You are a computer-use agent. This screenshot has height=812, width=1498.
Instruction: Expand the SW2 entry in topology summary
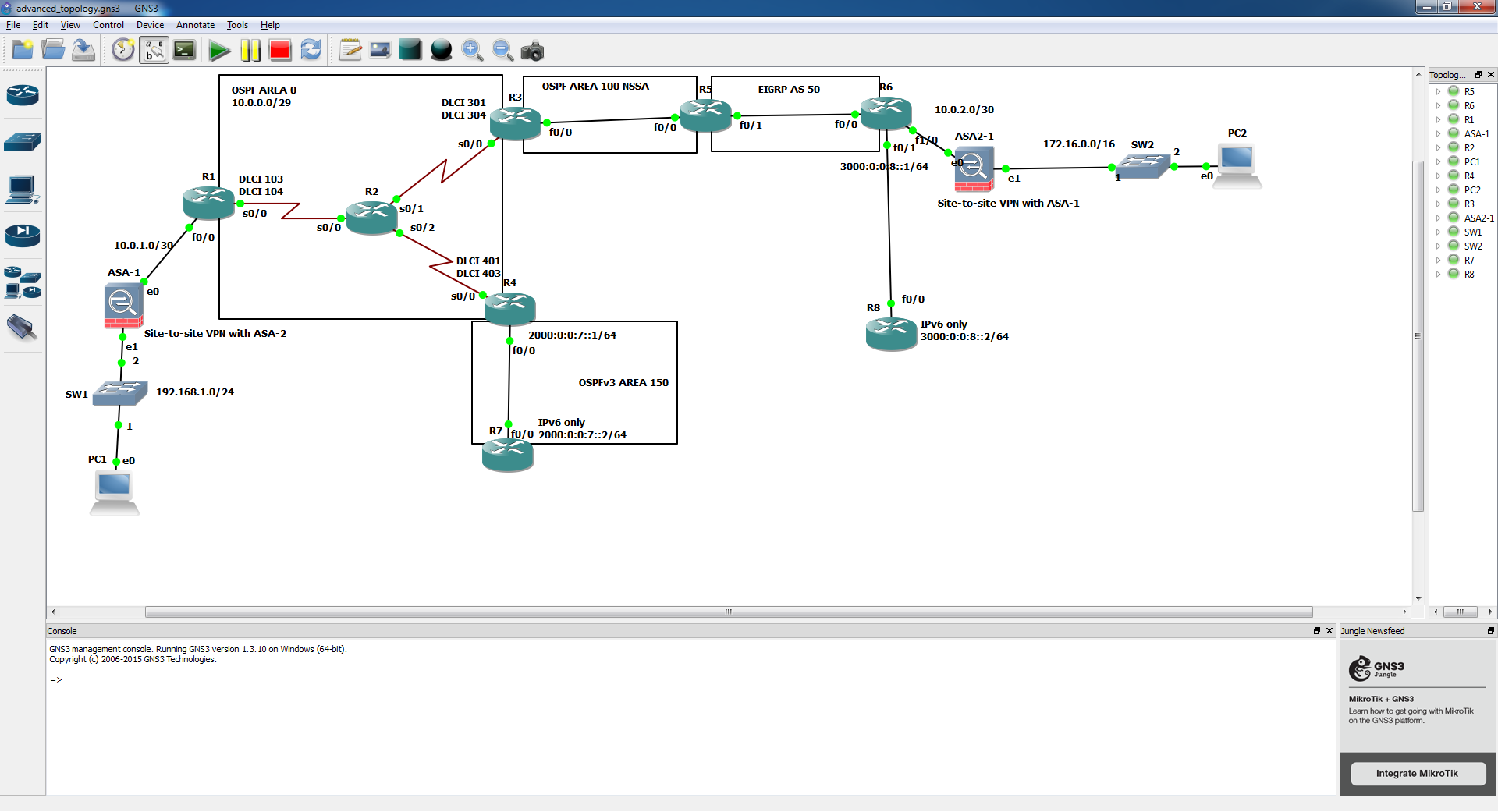point(1438,246)
